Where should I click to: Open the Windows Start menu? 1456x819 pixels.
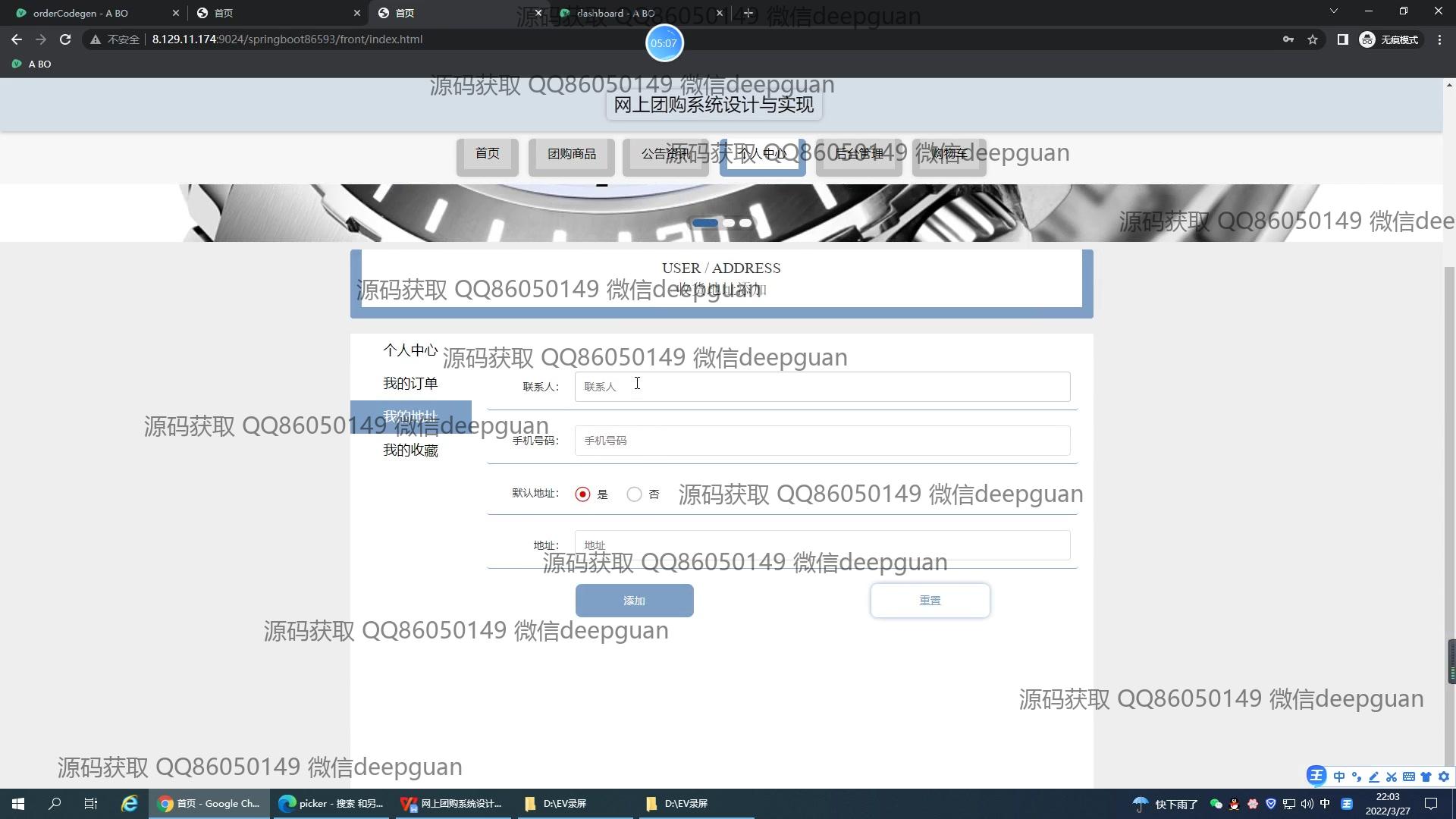pos(18,804)
